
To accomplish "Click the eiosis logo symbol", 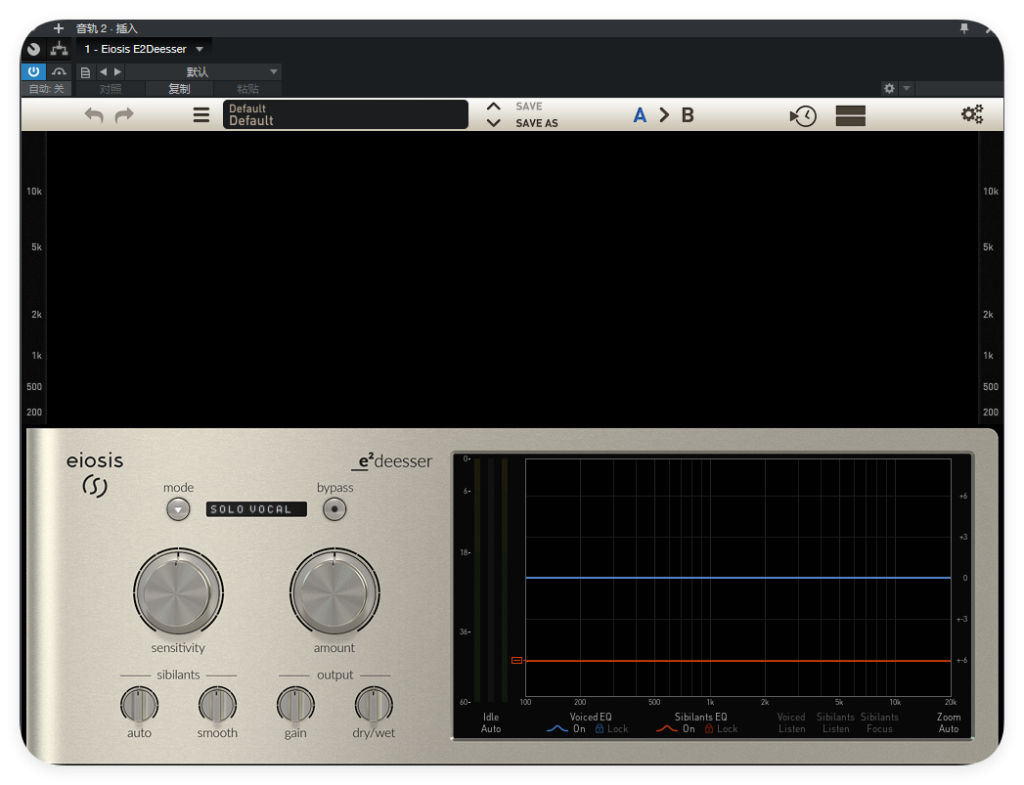I will 95,487.
